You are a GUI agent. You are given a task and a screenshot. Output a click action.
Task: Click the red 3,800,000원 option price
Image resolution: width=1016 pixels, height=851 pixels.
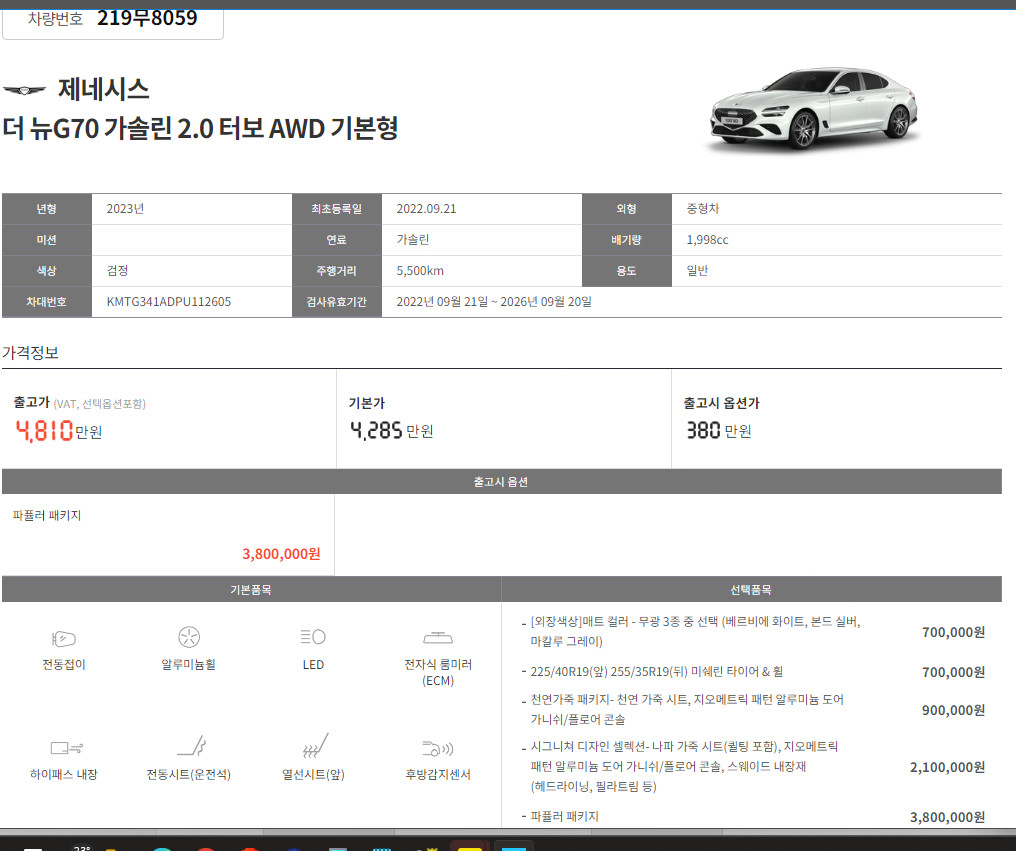[x=281, y=554]
